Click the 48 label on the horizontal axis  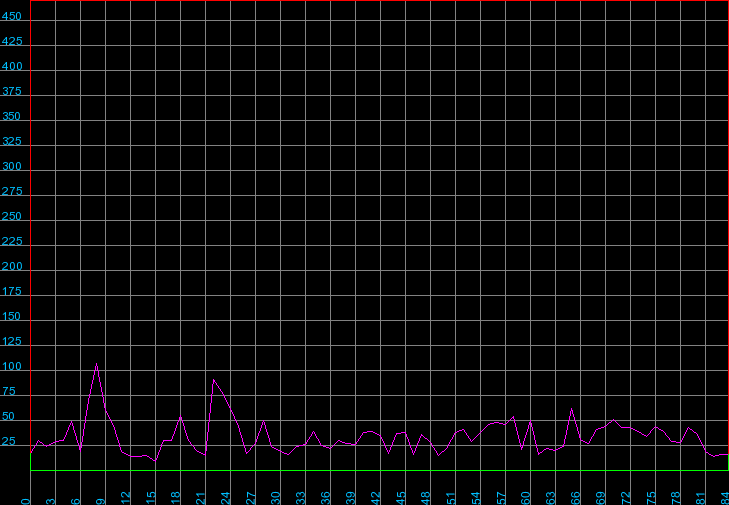[426, 498]
